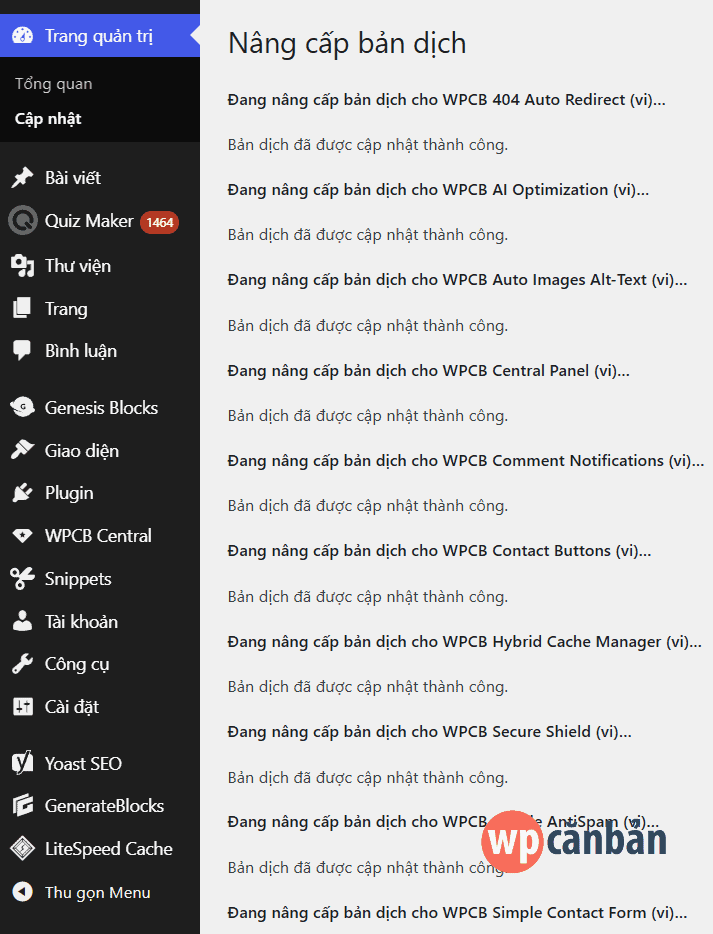The image size is (713, 934).
Task: Click the WPCB AI Optimization line
Action: coord(438,189)
